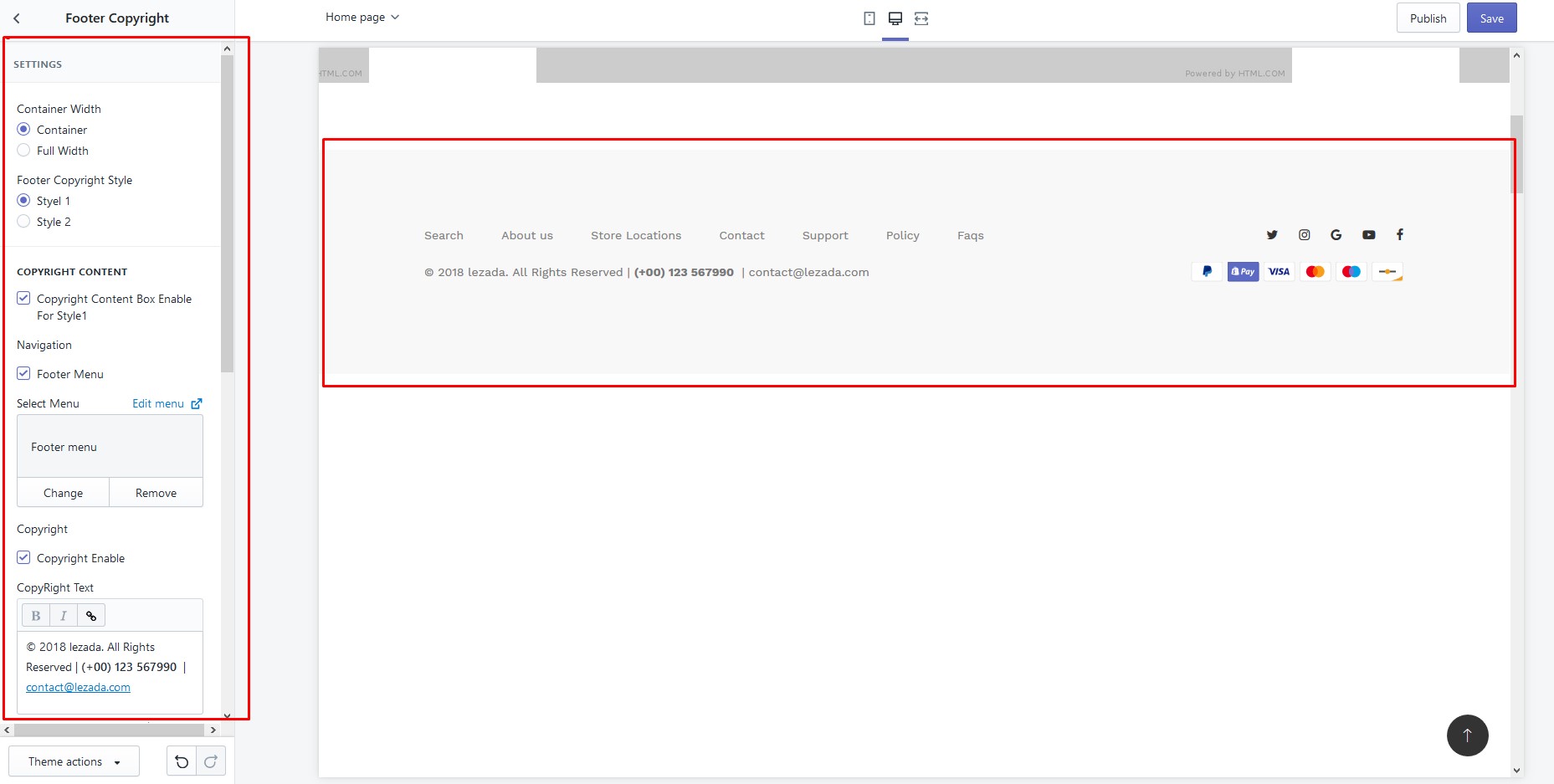This screenshot has height=784, width=1554.
Task: Click the undo icon
Action: [x=182, y=761]
